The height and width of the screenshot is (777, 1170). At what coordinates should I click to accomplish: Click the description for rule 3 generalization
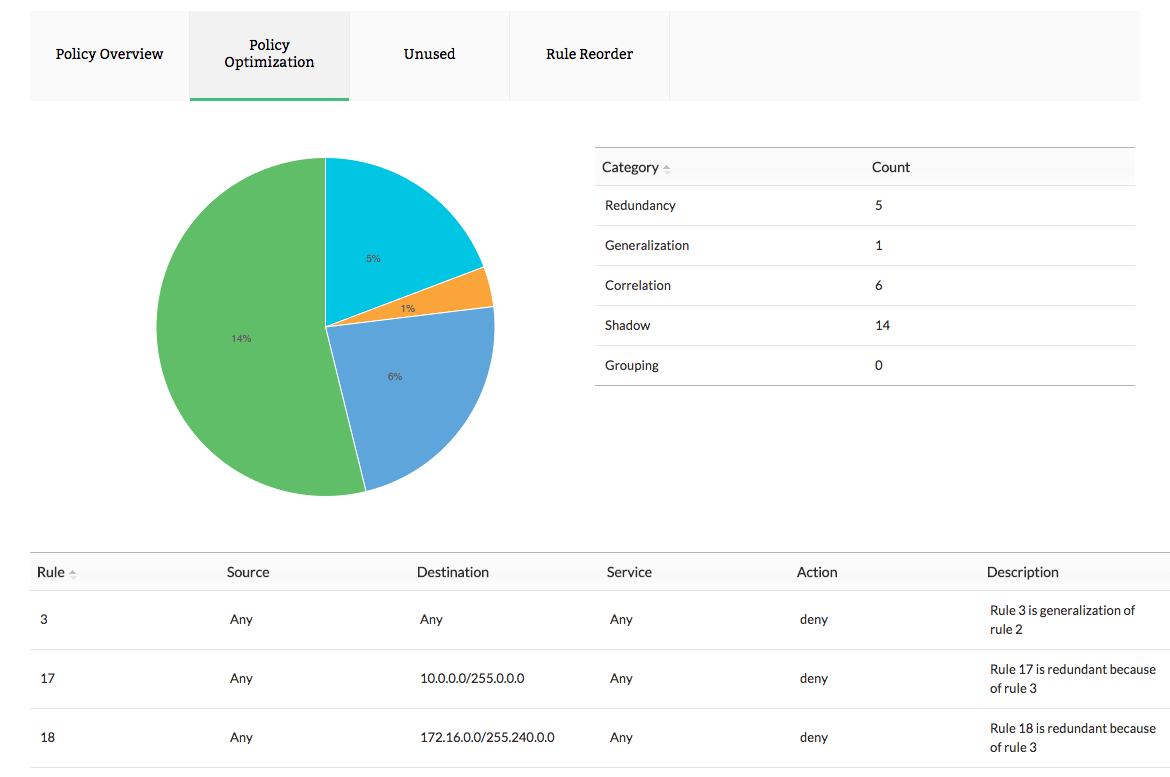pyautogui.click(x=1062, y=619)
